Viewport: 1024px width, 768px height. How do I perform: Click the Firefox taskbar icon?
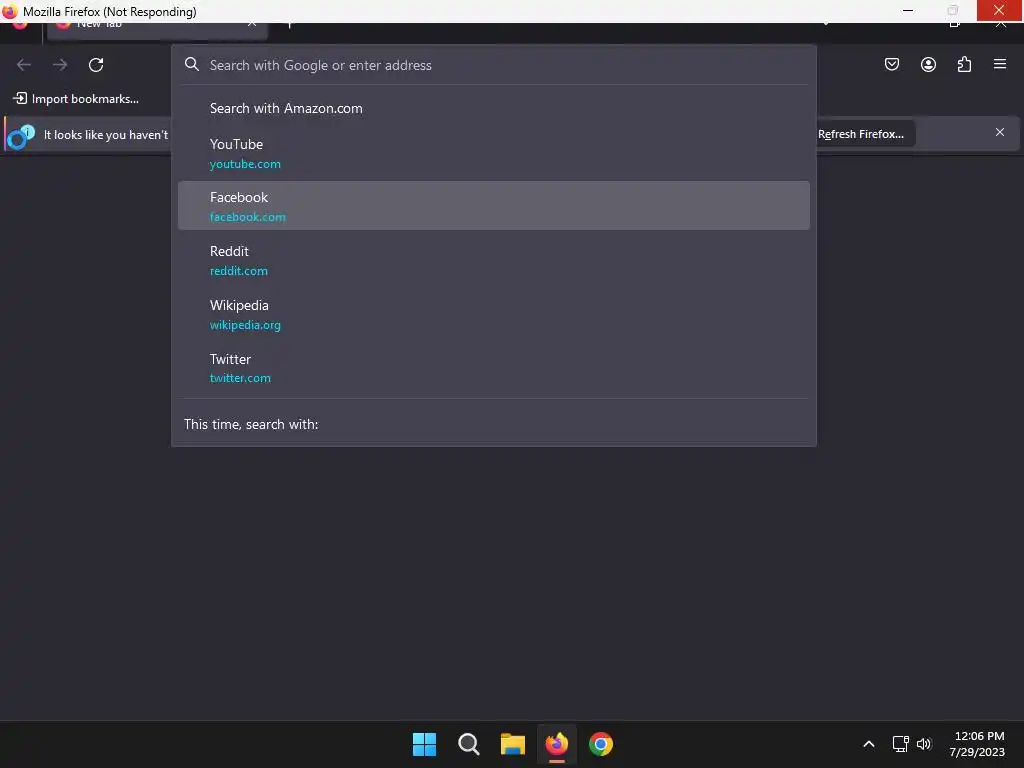pyautogui.click(x=556, y=744)
